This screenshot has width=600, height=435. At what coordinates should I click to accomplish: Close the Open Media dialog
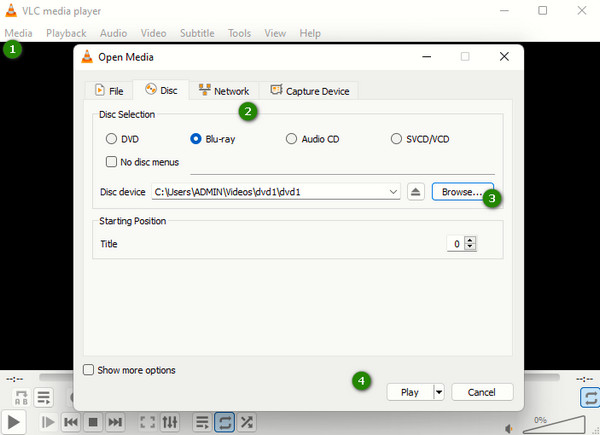504,57
